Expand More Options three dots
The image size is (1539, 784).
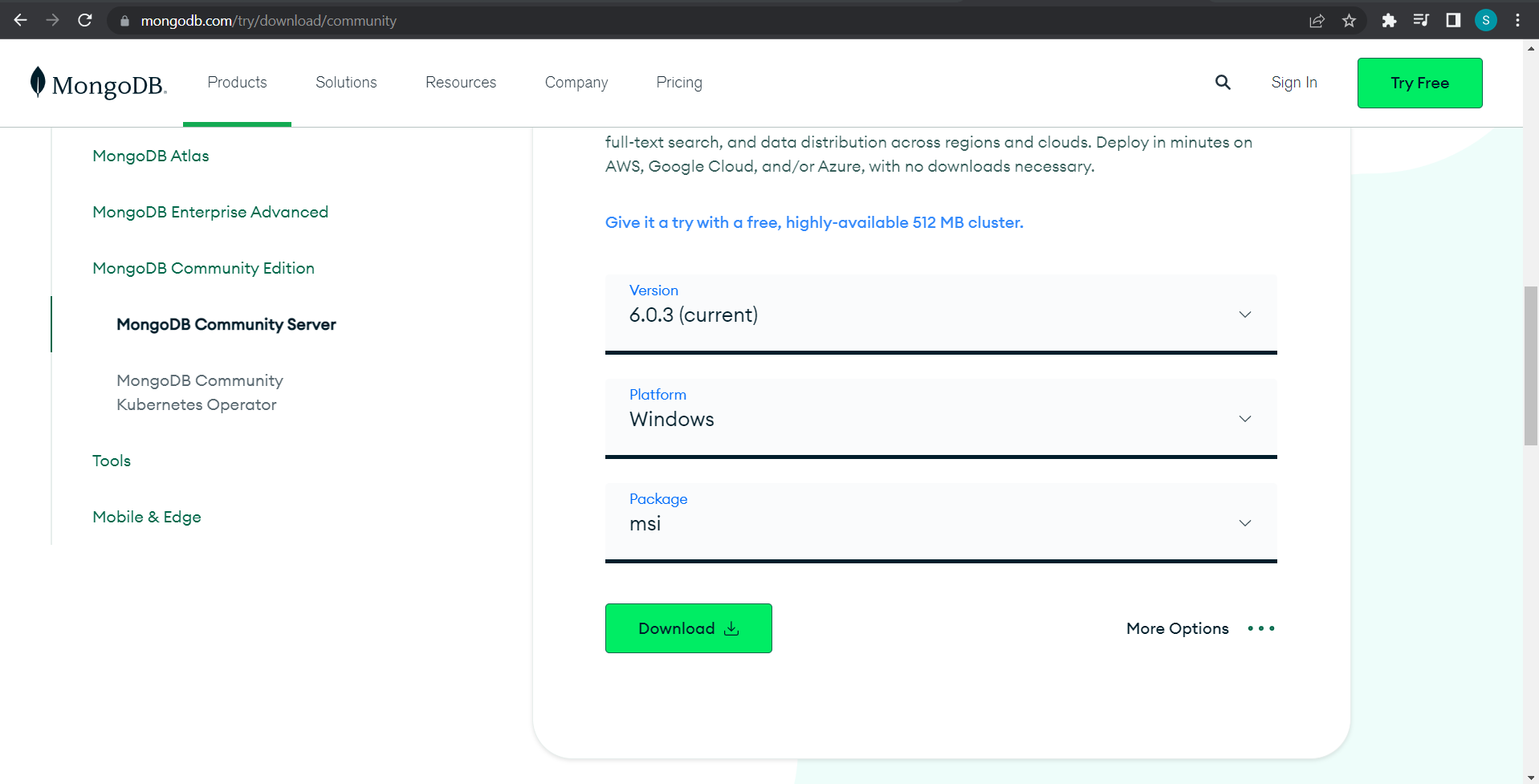pos(1260,628)
